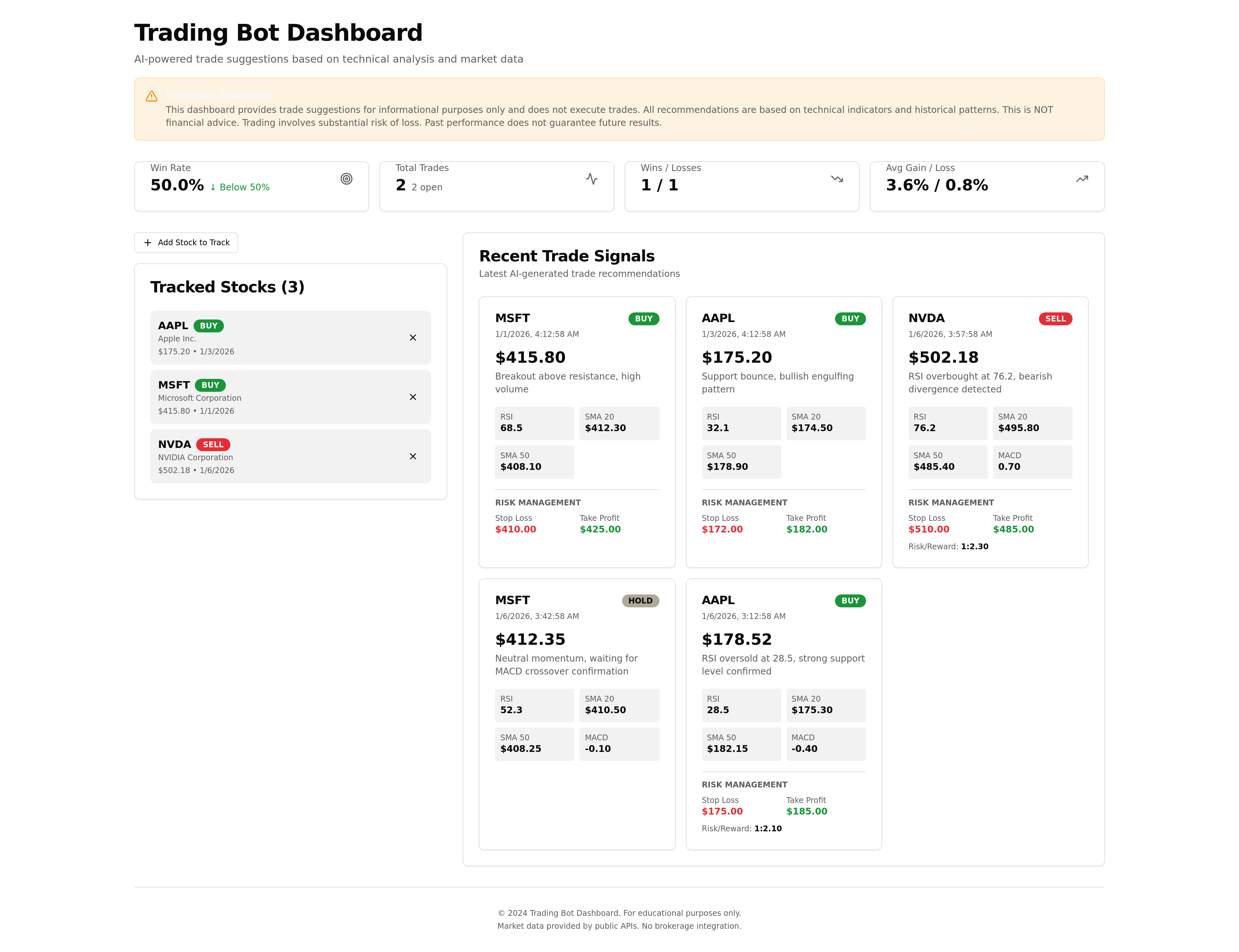Click the Avg Gain / Loss trending-up icon
1239x952 pixels.
coord(1082,179)
